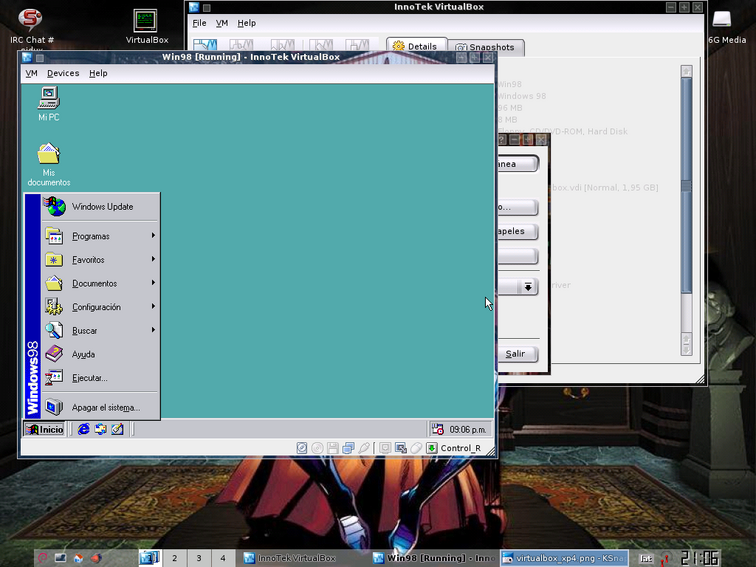Click the button ending in 'apeles'

tap(518, 231)
